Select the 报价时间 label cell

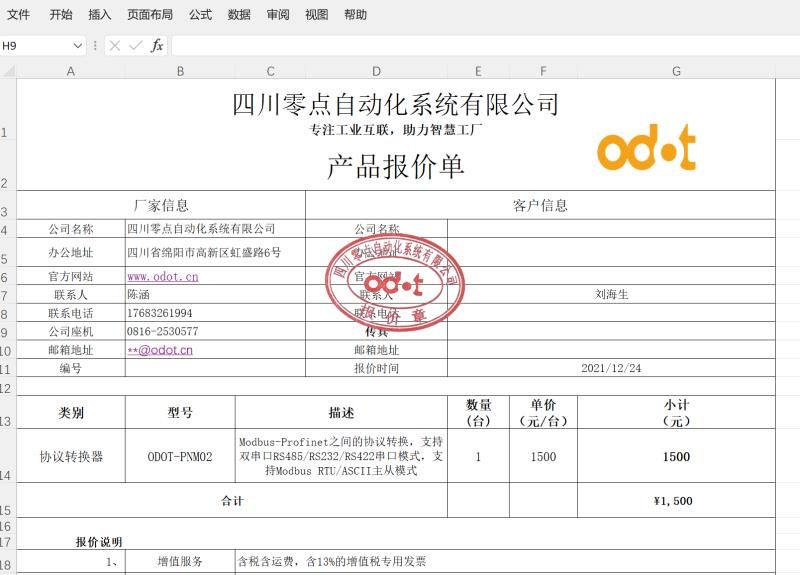pyautogui.click(x=377, y=368)
